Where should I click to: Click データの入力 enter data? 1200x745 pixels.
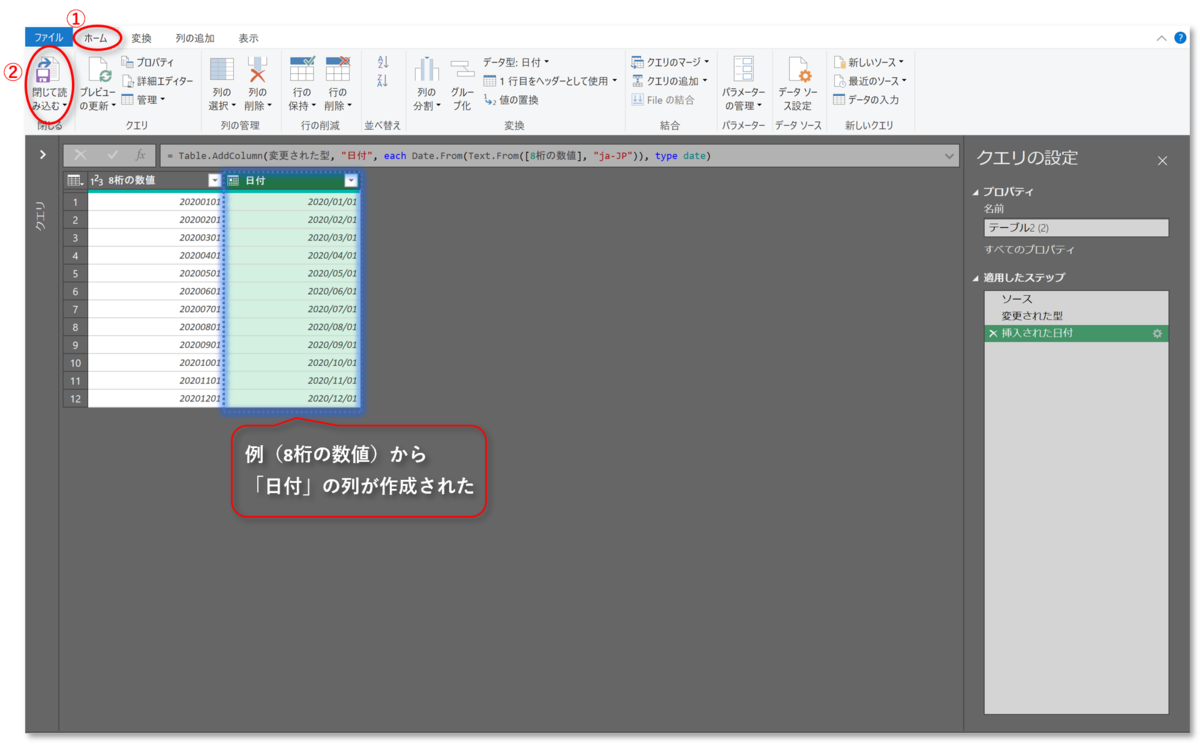coord(866,99)
